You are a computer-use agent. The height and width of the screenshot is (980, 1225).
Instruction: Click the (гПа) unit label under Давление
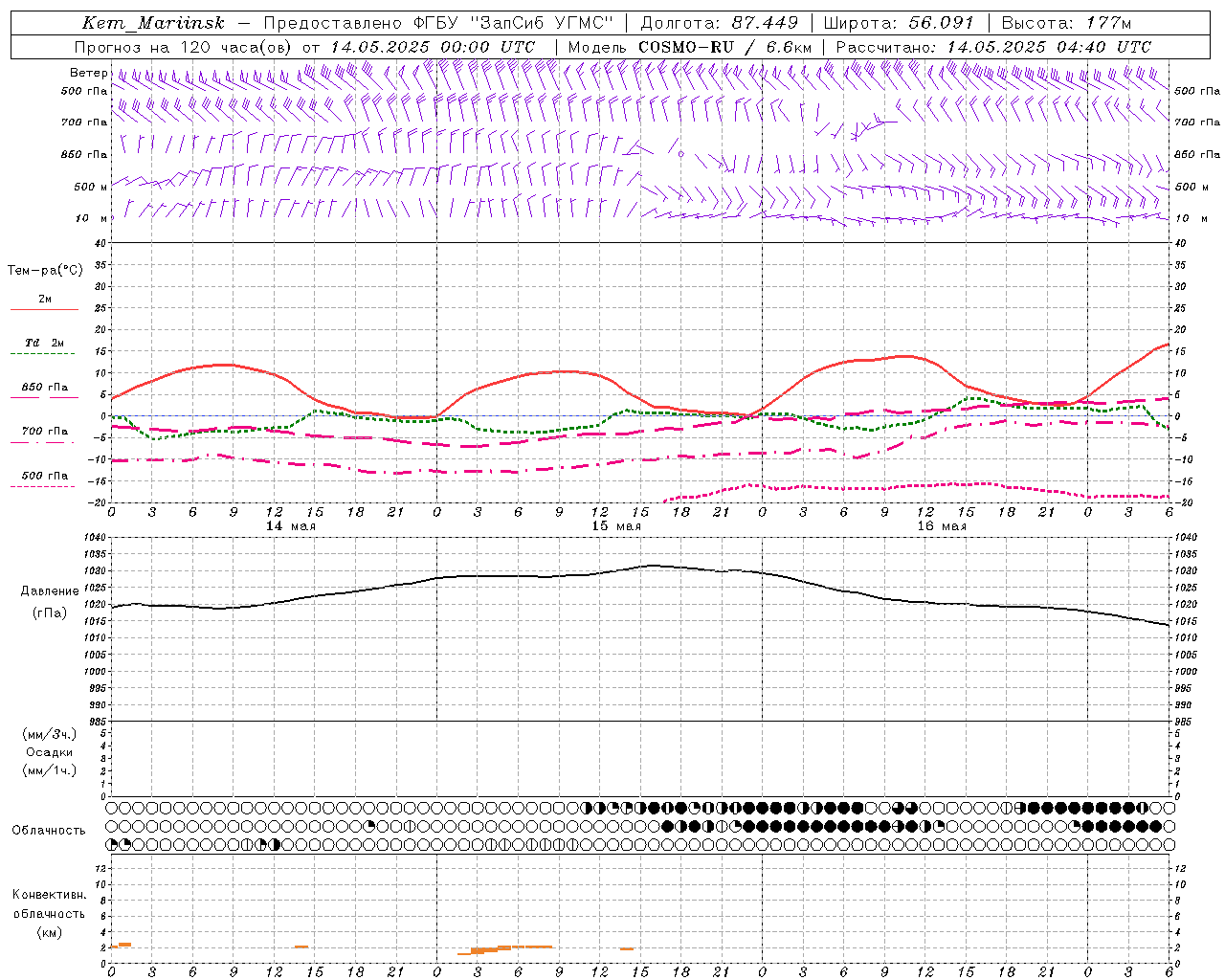point(50,613)
